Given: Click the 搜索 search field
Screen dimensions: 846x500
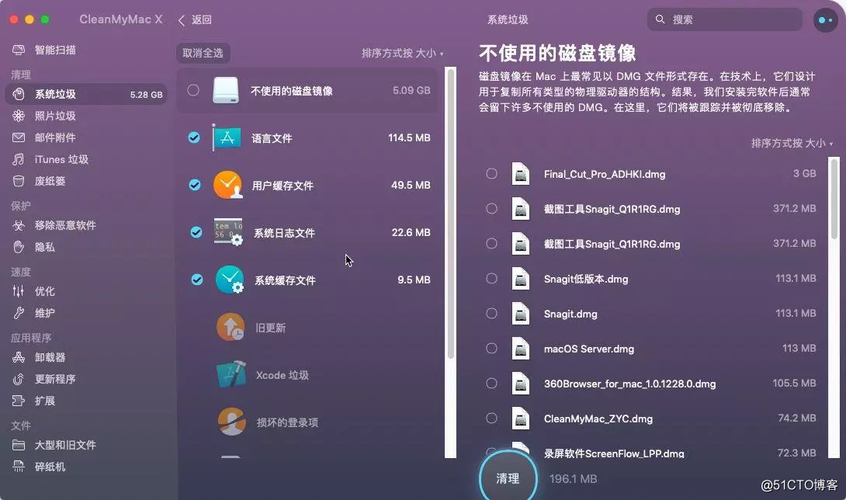Looking at the screenshot, I should coord(725,19).
